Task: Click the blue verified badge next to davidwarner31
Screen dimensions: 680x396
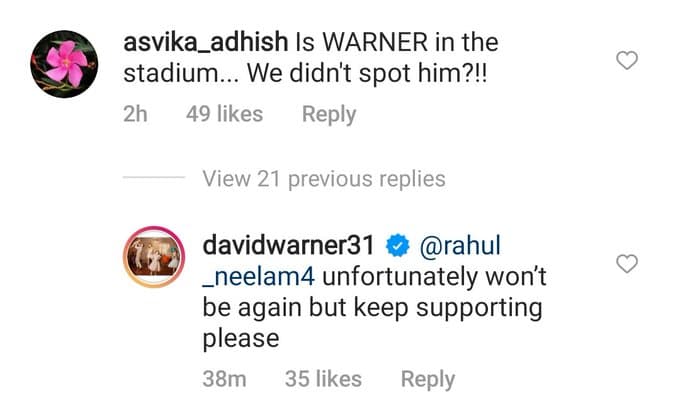Action: (x=398, y=245)
